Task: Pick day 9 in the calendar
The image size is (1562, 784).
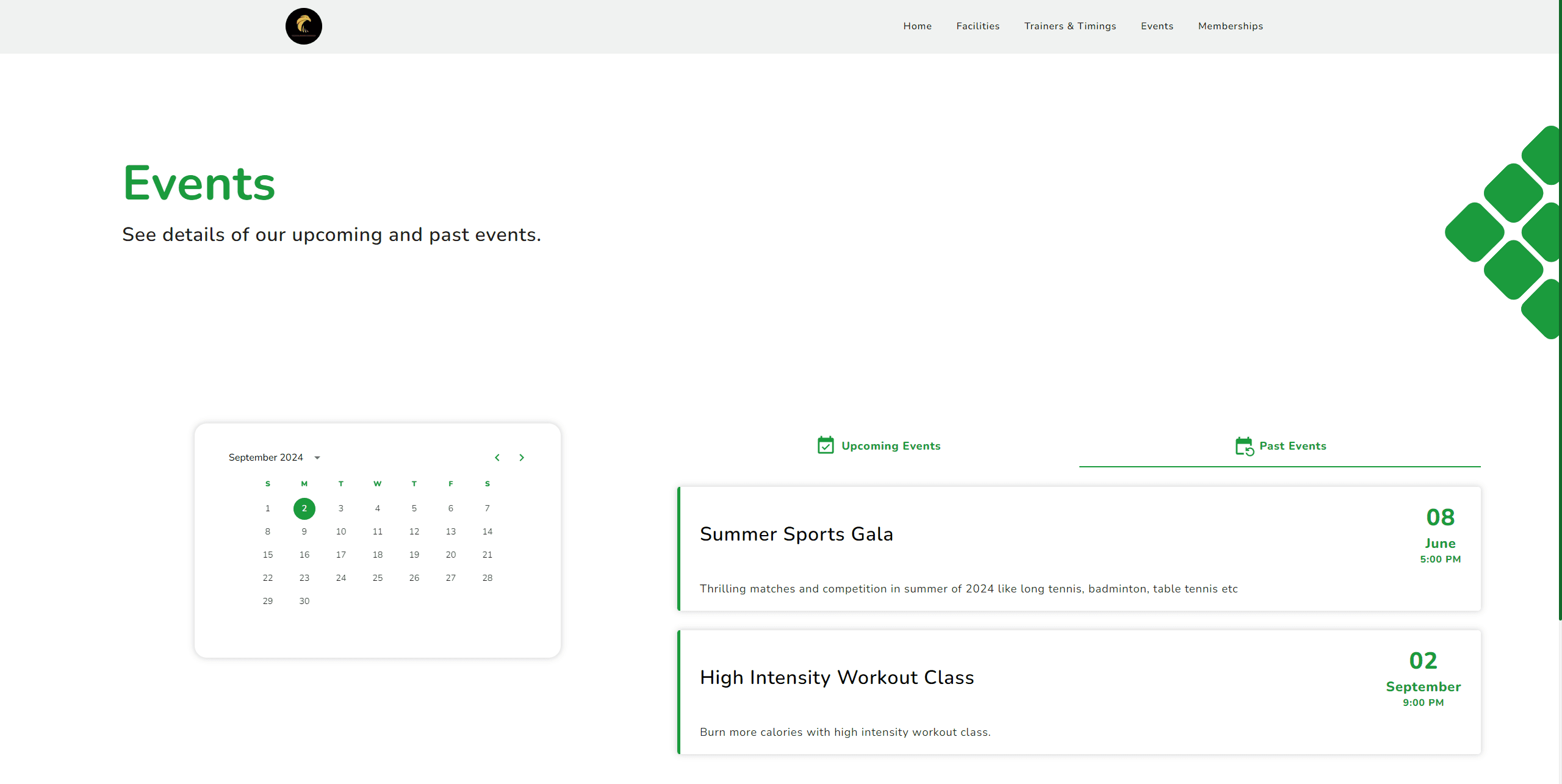Action: (x=304, y=531)
